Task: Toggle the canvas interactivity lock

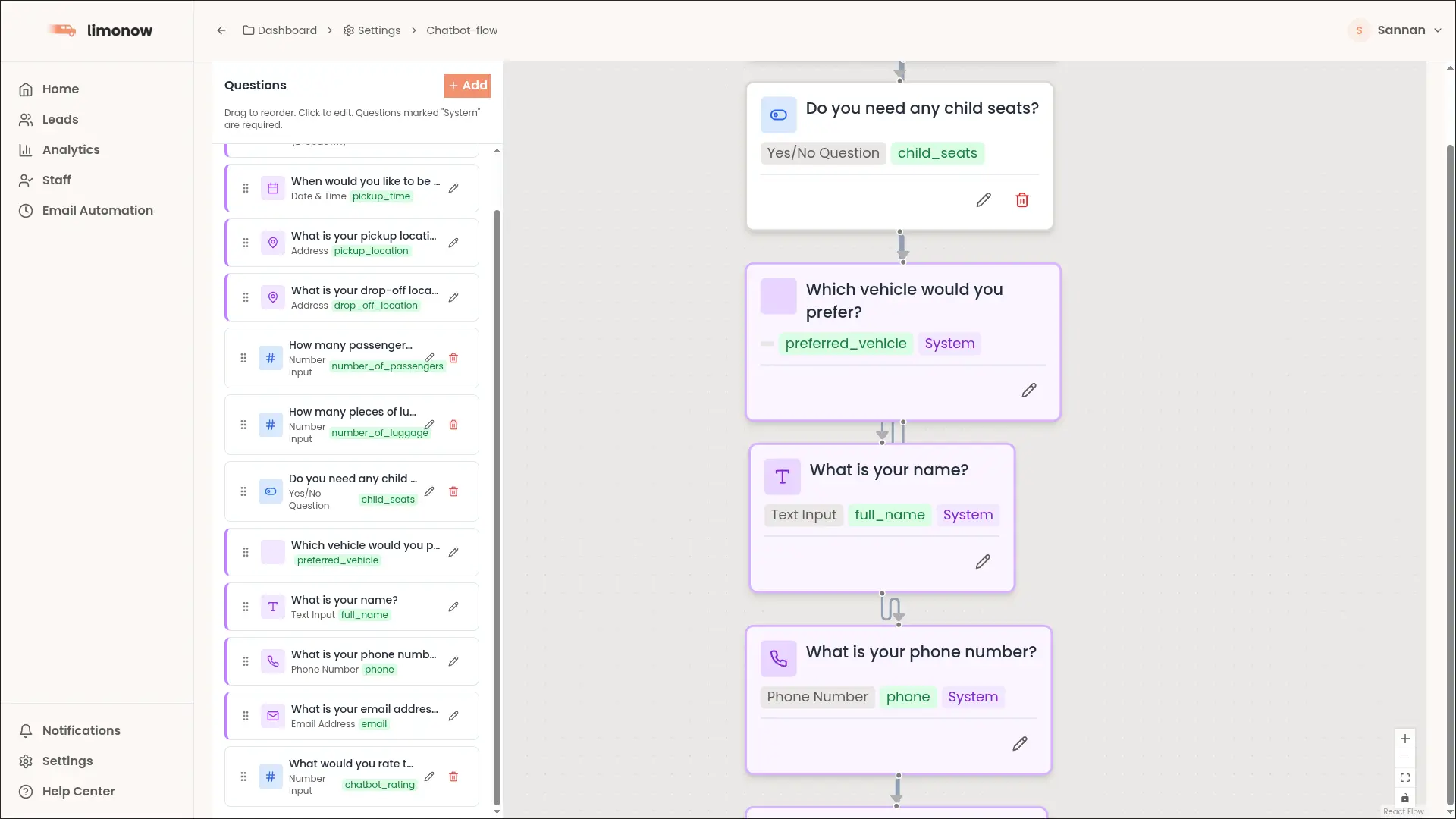Action: [1404, 798]
